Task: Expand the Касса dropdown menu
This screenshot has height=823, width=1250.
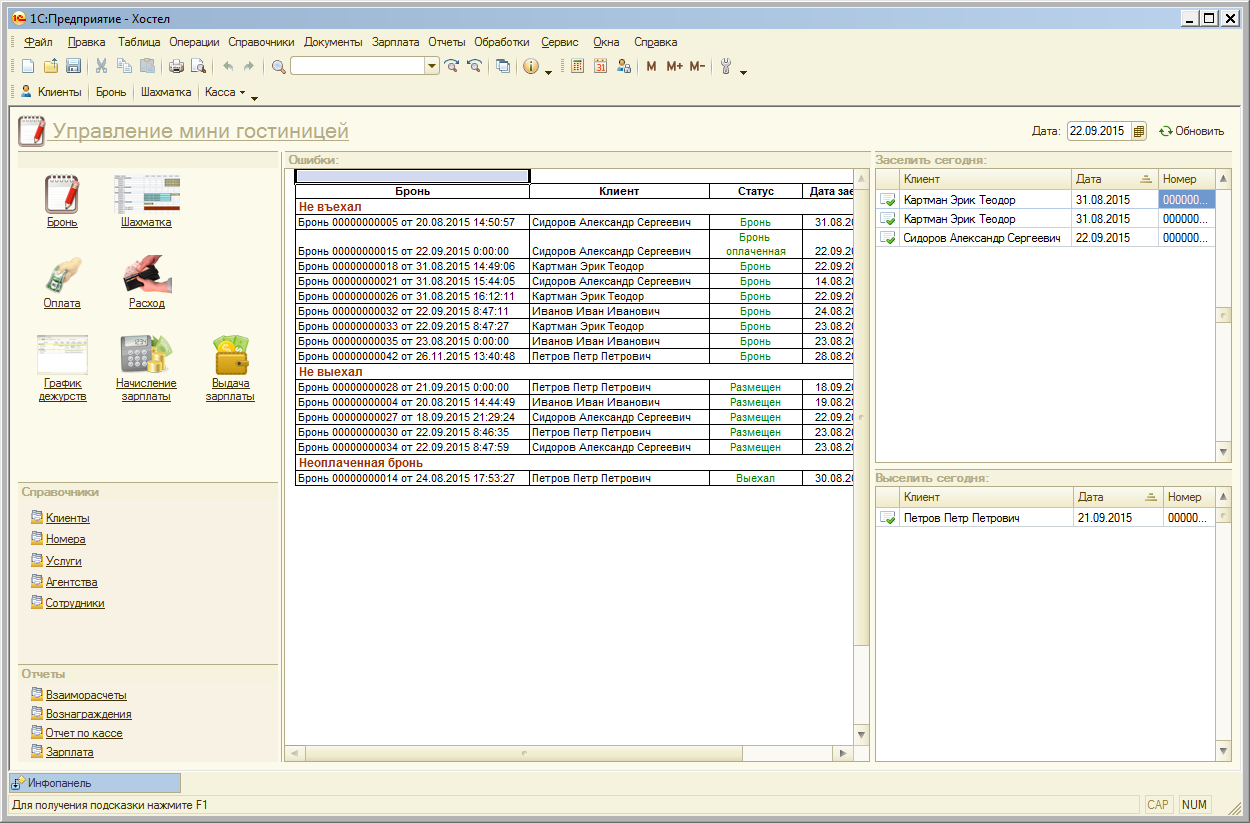Action: (225, 92)
